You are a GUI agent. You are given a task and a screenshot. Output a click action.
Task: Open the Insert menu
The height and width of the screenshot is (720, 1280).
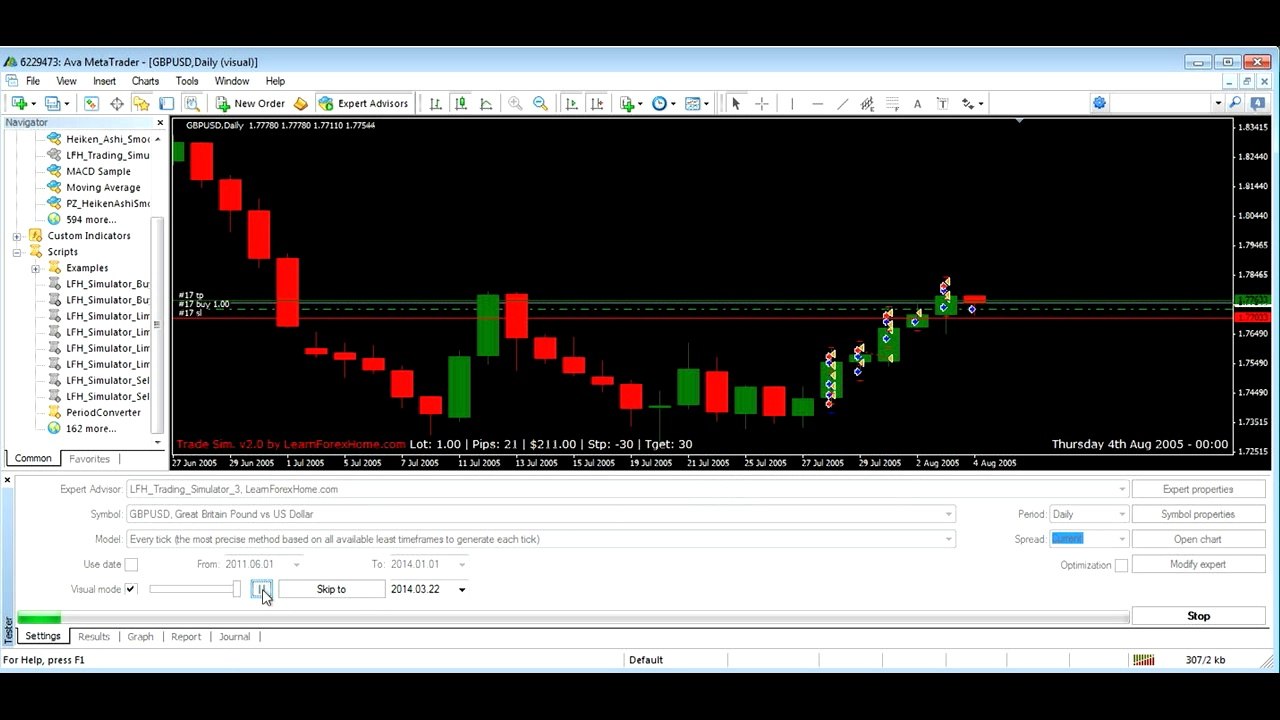click(x=104, y=81)
